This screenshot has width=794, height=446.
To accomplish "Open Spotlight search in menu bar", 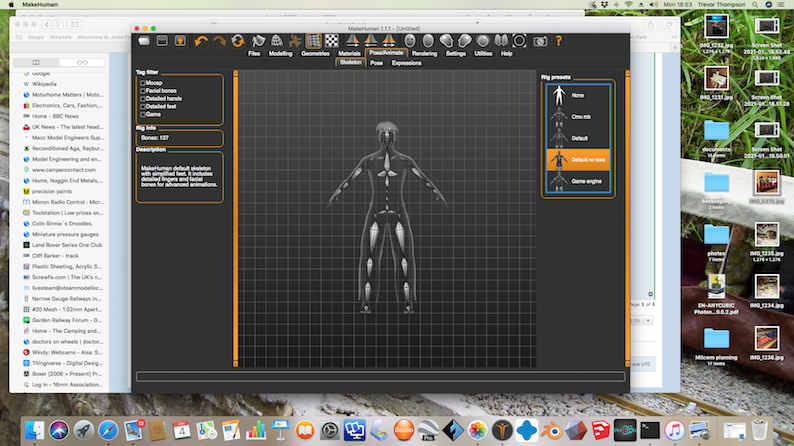I will coord(755,5).
